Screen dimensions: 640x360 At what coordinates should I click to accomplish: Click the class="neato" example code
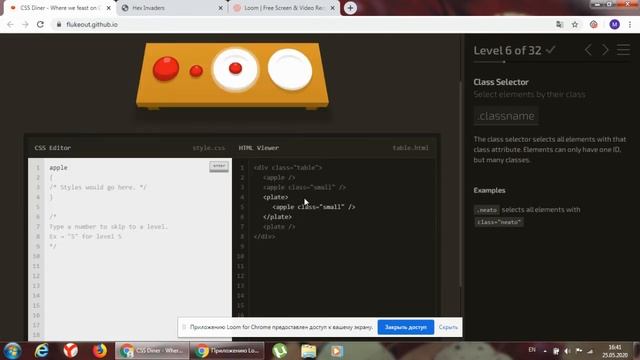pos(499,222)
